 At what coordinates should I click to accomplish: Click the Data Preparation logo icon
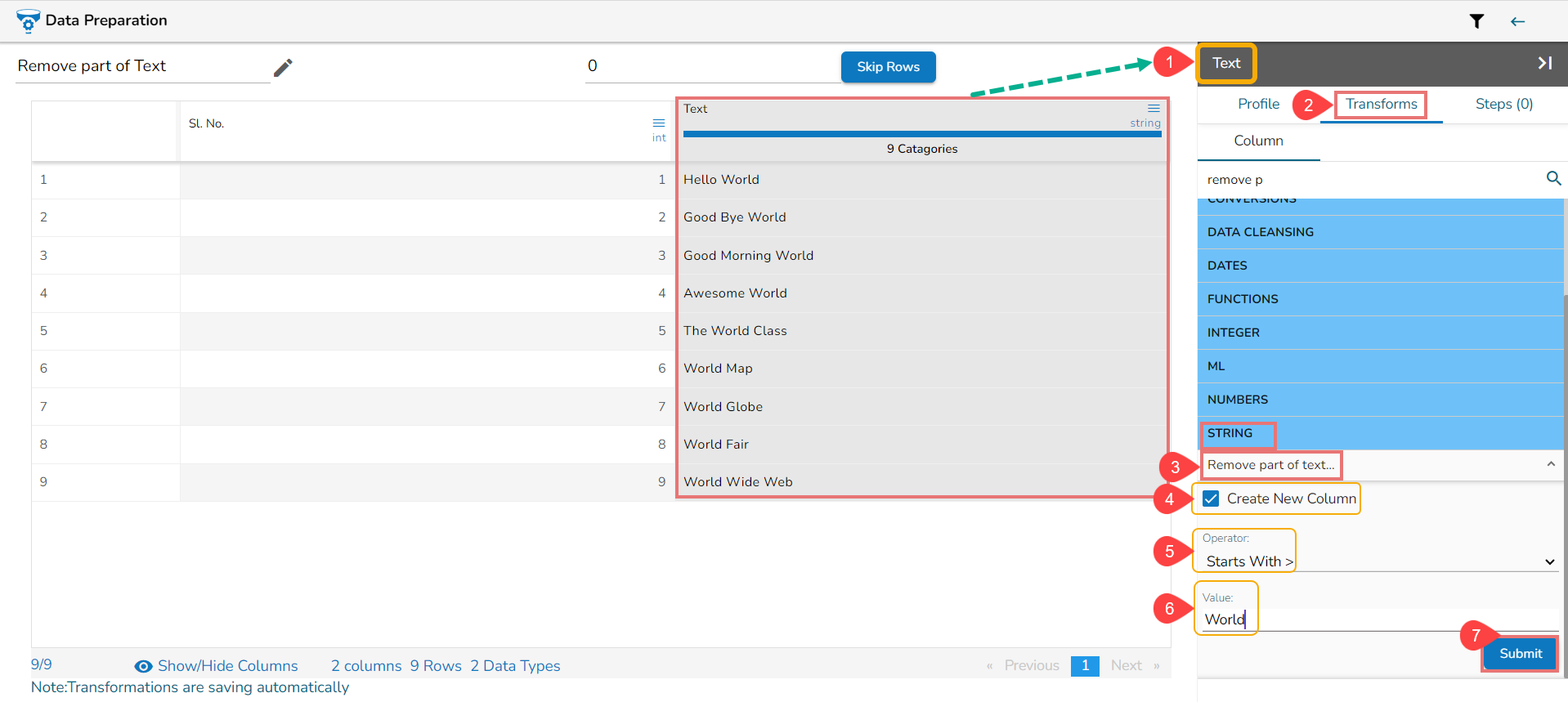click(x=28, y=21)
